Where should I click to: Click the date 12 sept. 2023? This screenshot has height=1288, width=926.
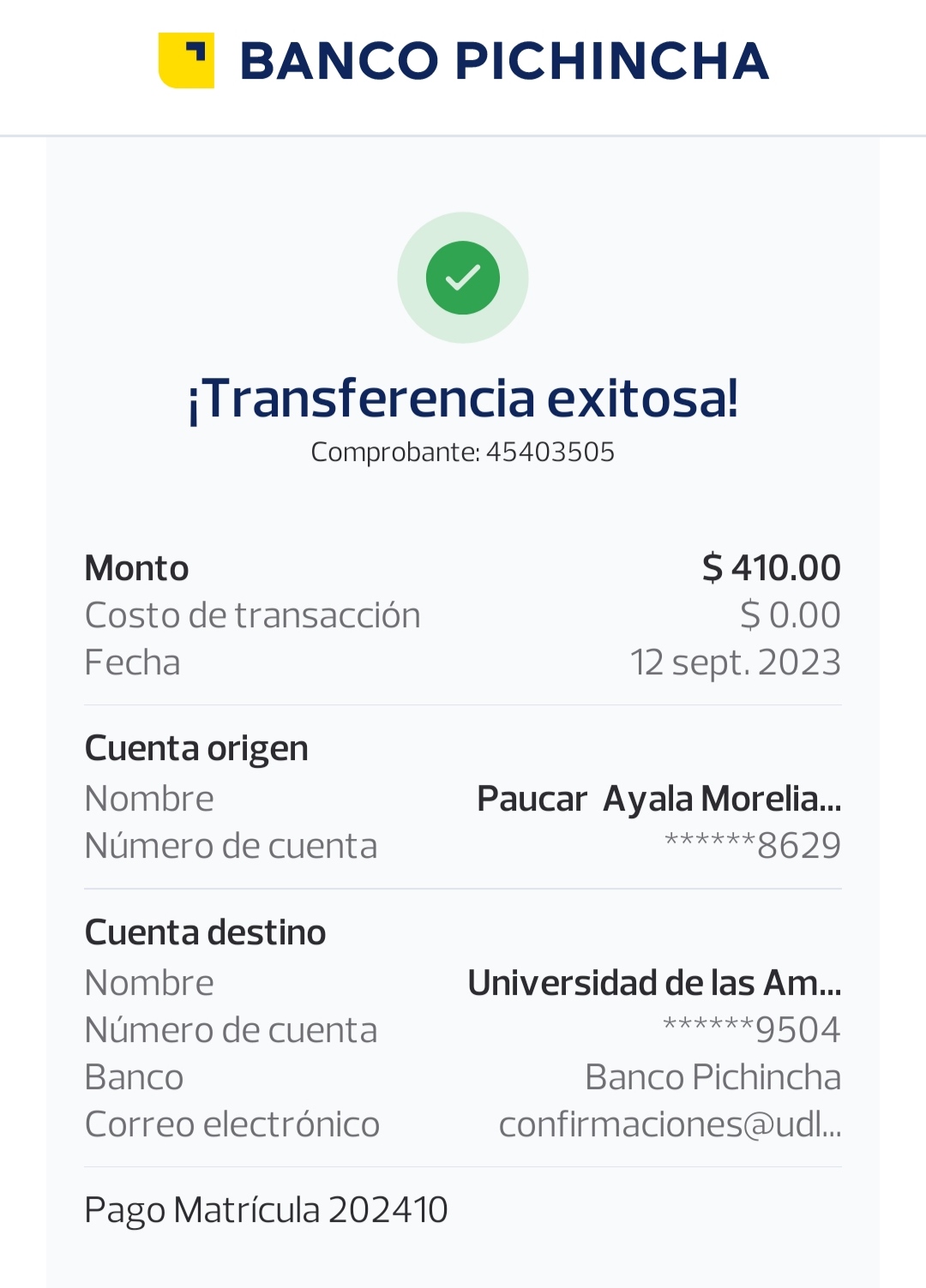tap(735, 662)
